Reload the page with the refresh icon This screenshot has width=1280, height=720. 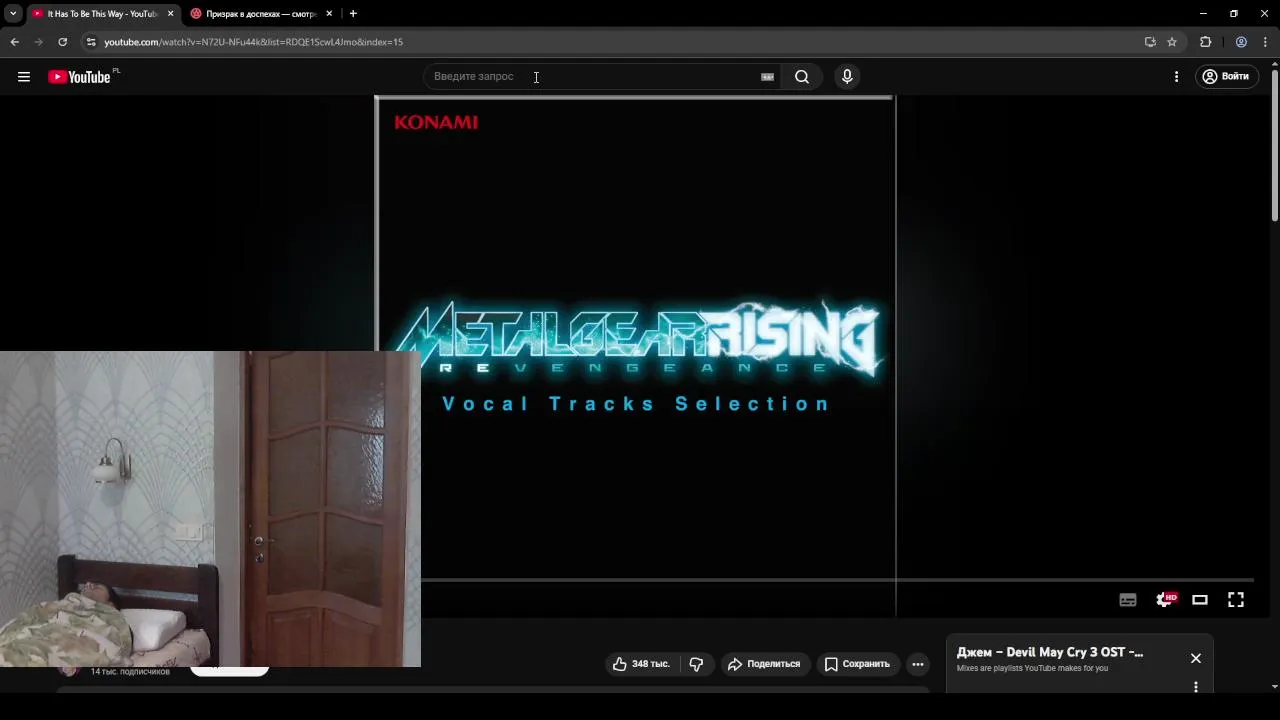62,42
